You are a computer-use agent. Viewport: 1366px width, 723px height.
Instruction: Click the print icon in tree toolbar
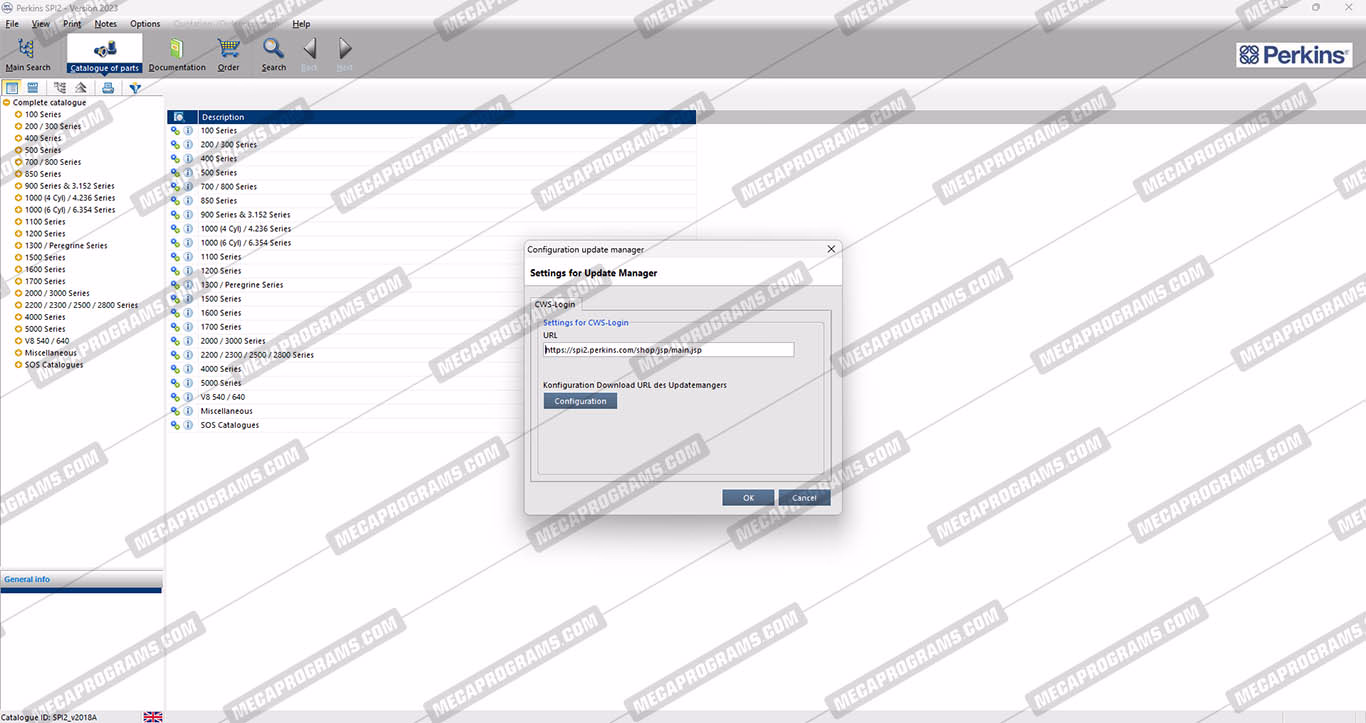coord(108,88)
